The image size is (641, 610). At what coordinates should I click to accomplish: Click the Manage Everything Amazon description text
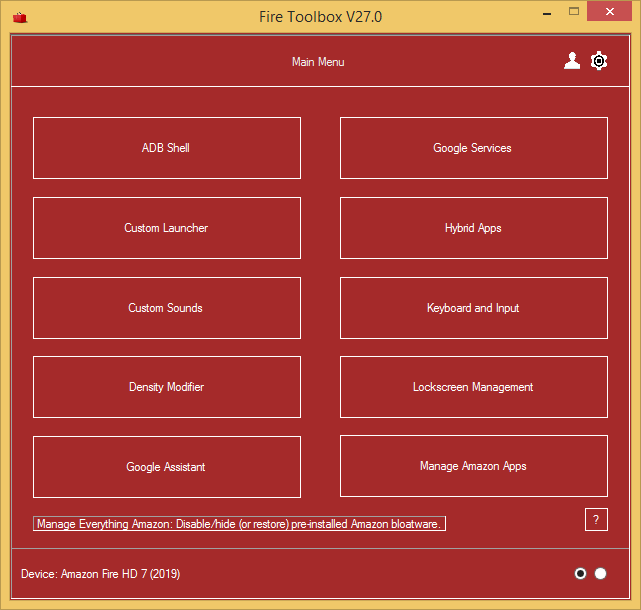(x=239, y=524)
